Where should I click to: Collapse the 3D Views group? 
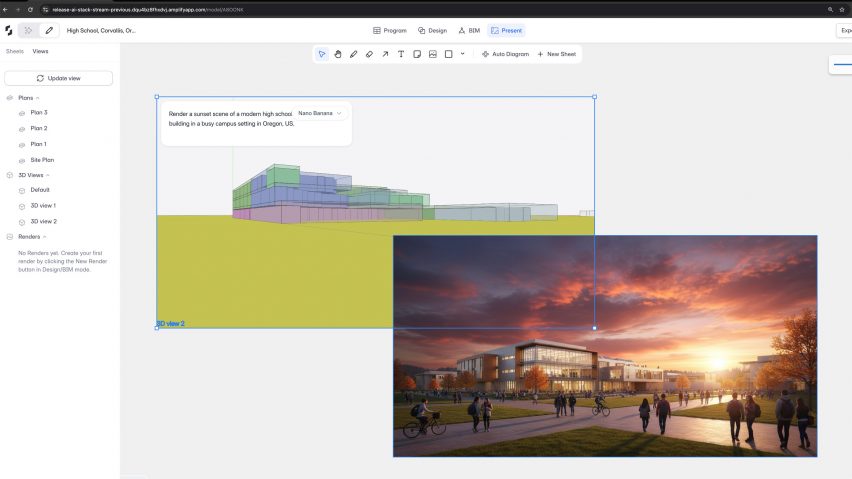point(48,175)
